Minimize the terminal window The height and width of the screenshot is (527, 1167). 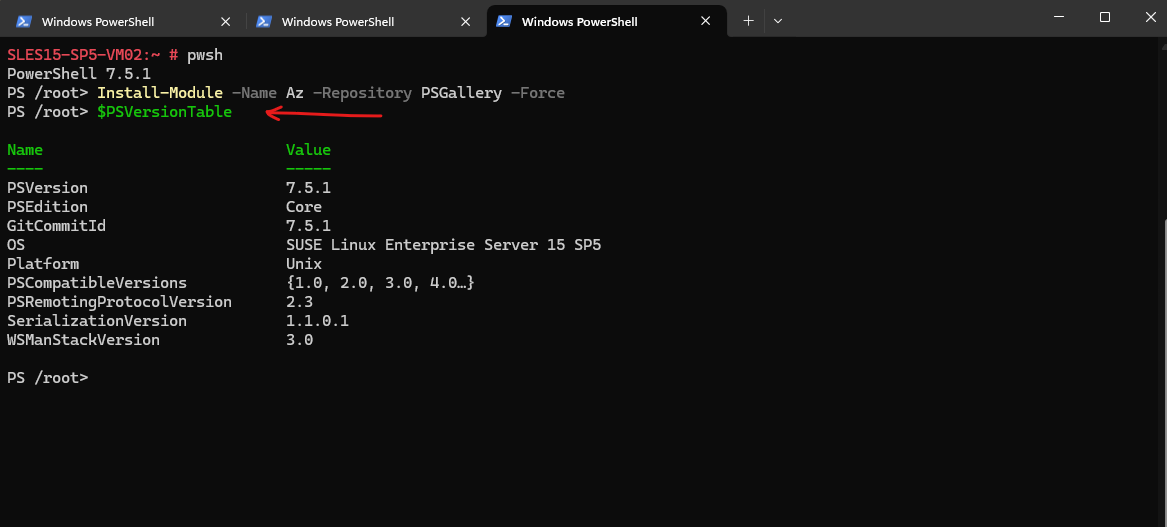click(x=1059, y=17)
